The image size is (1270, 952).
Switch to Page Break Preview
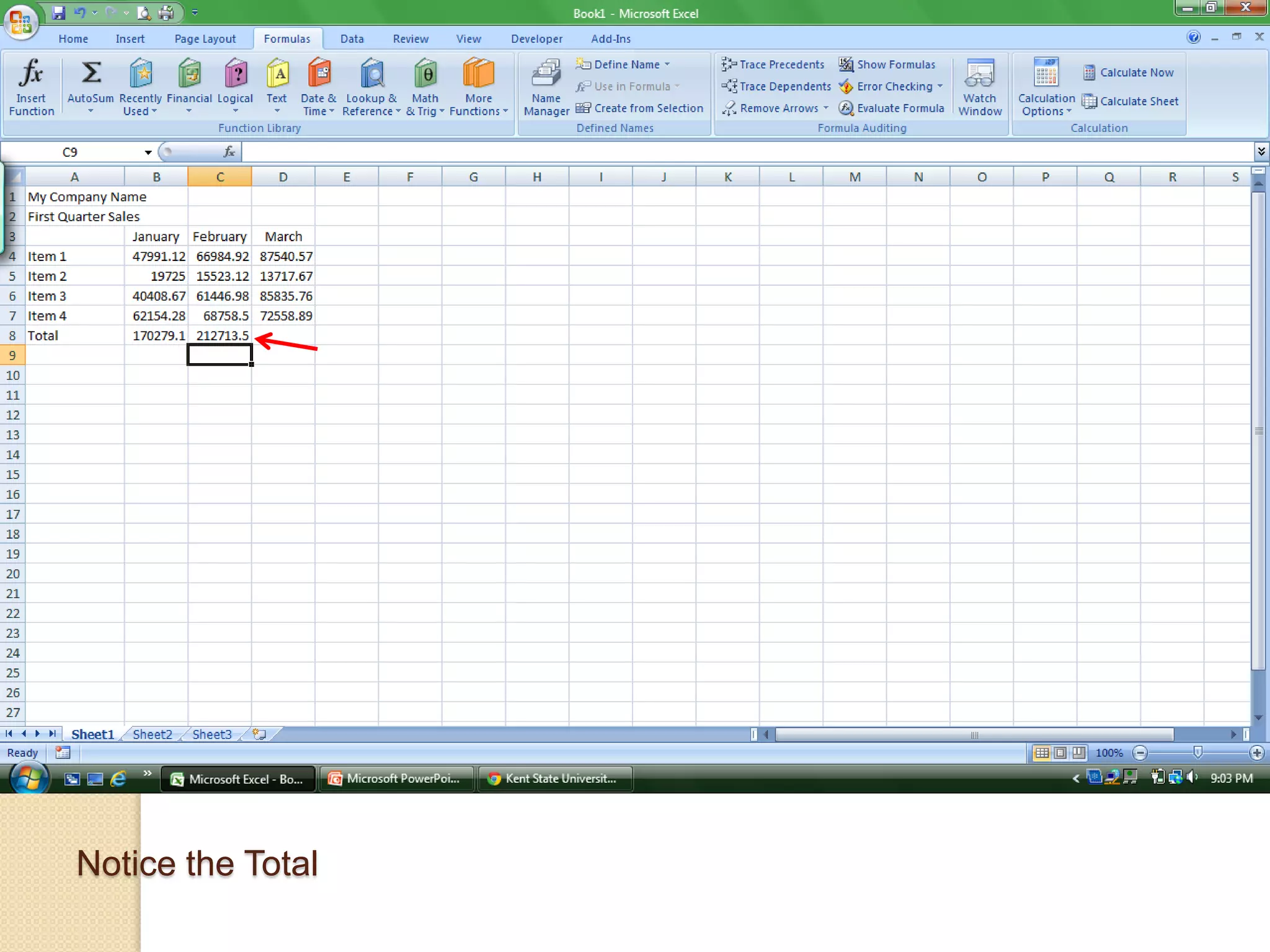click(1079, 752)
